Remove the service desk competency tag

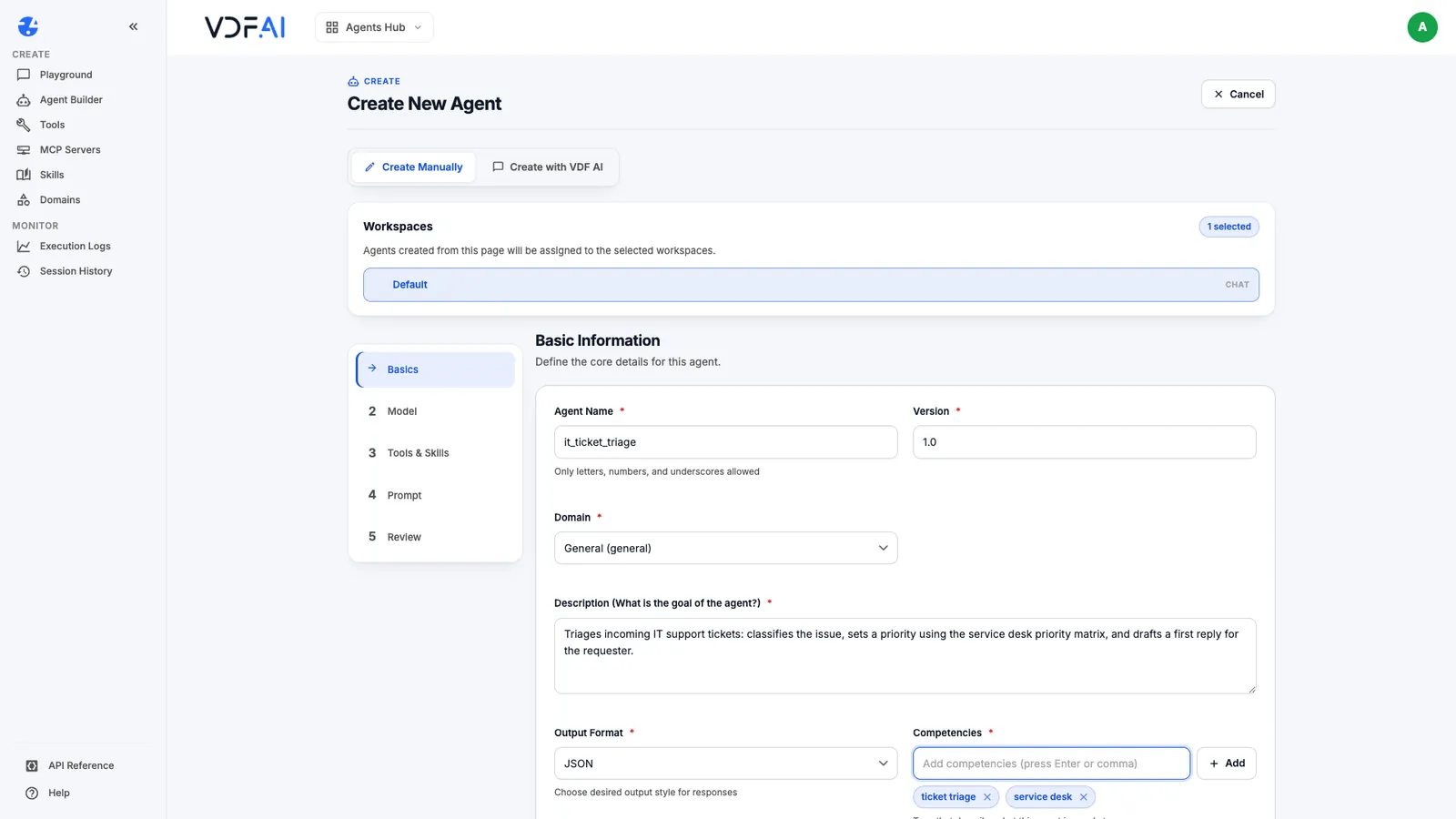(1084, 797)
